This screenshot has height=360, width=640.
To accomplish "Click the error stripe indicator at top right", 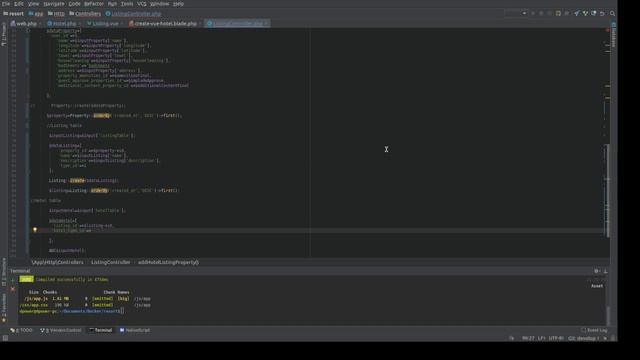I will point(607,30).
